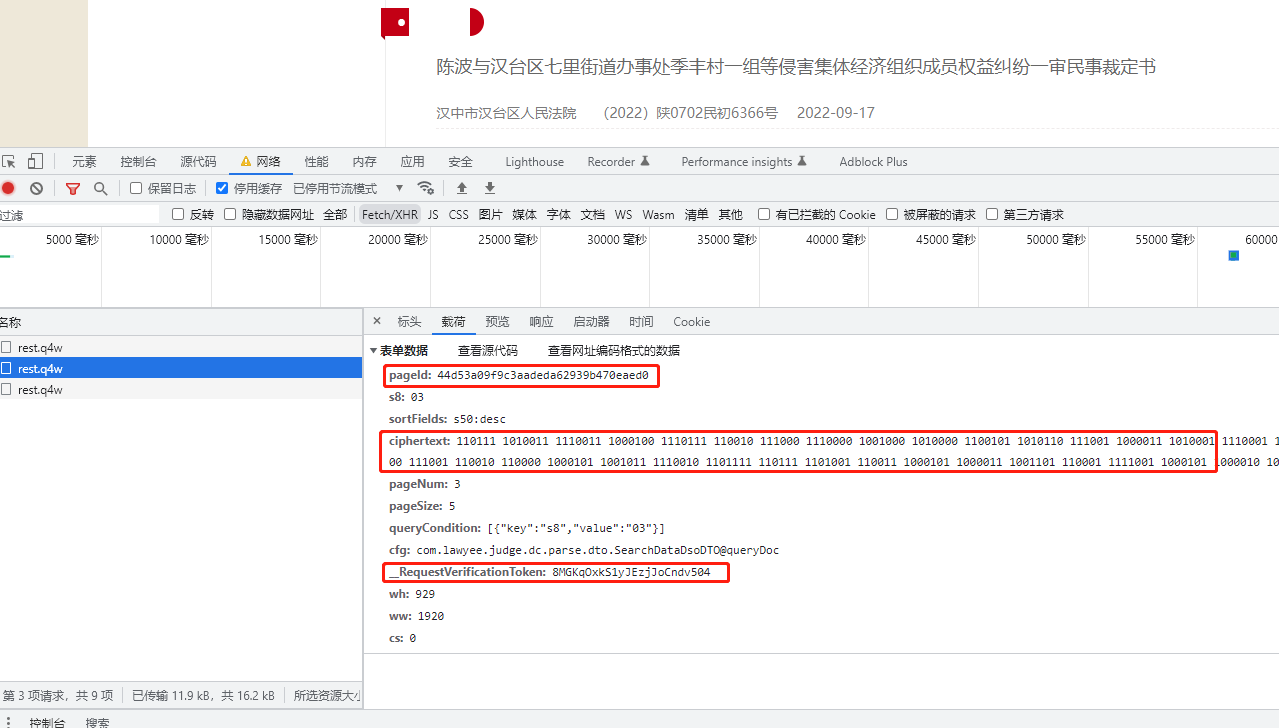1279x728 pixels.
Task: Clear the network log with the clear icon
Action: 36,188
